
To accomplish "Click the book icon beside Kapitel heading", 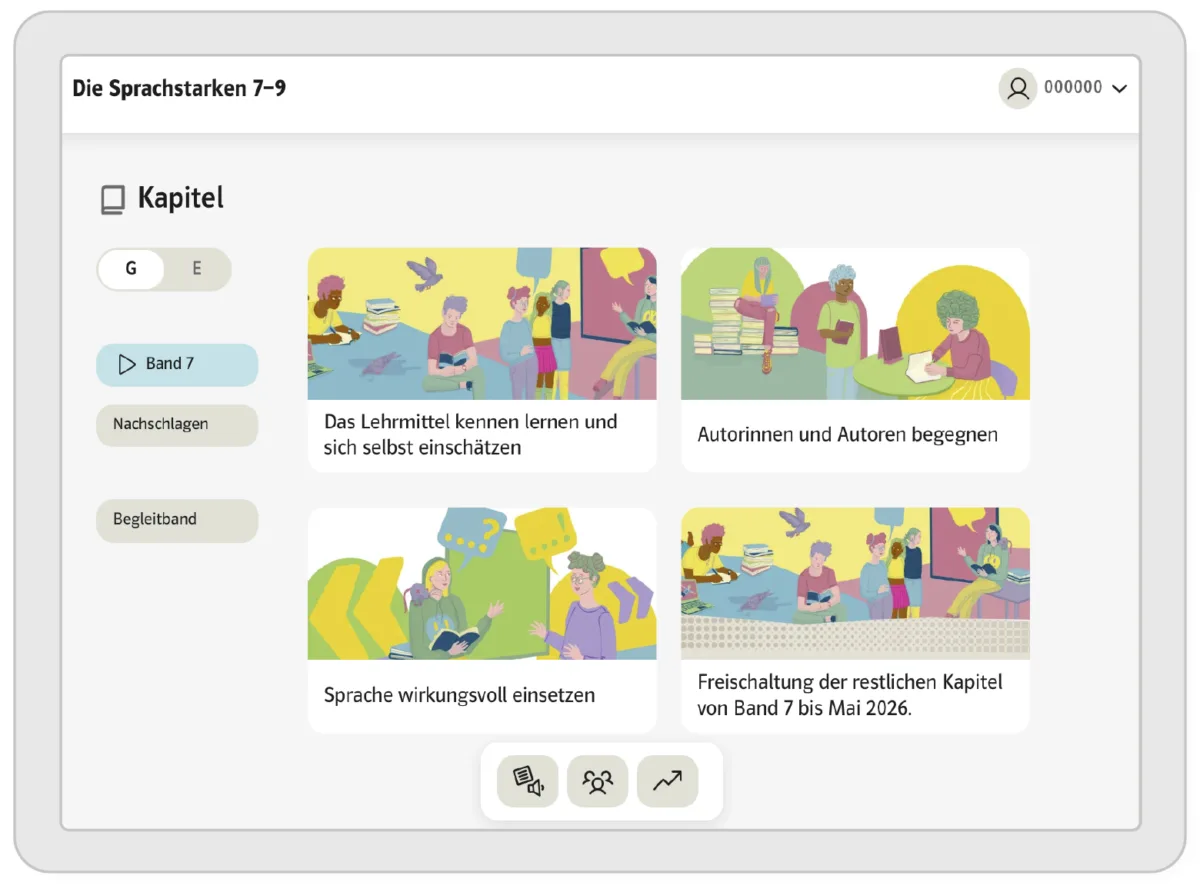I will tap(112, 200).
